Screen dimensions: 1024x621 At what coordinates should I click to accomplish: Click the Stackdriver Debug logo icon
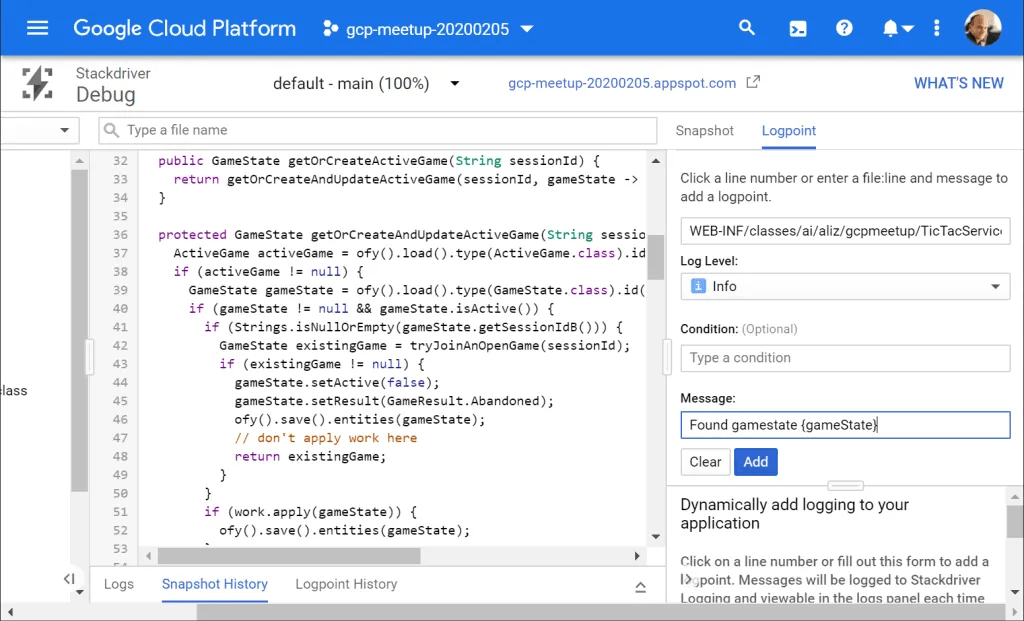point(38,84)
